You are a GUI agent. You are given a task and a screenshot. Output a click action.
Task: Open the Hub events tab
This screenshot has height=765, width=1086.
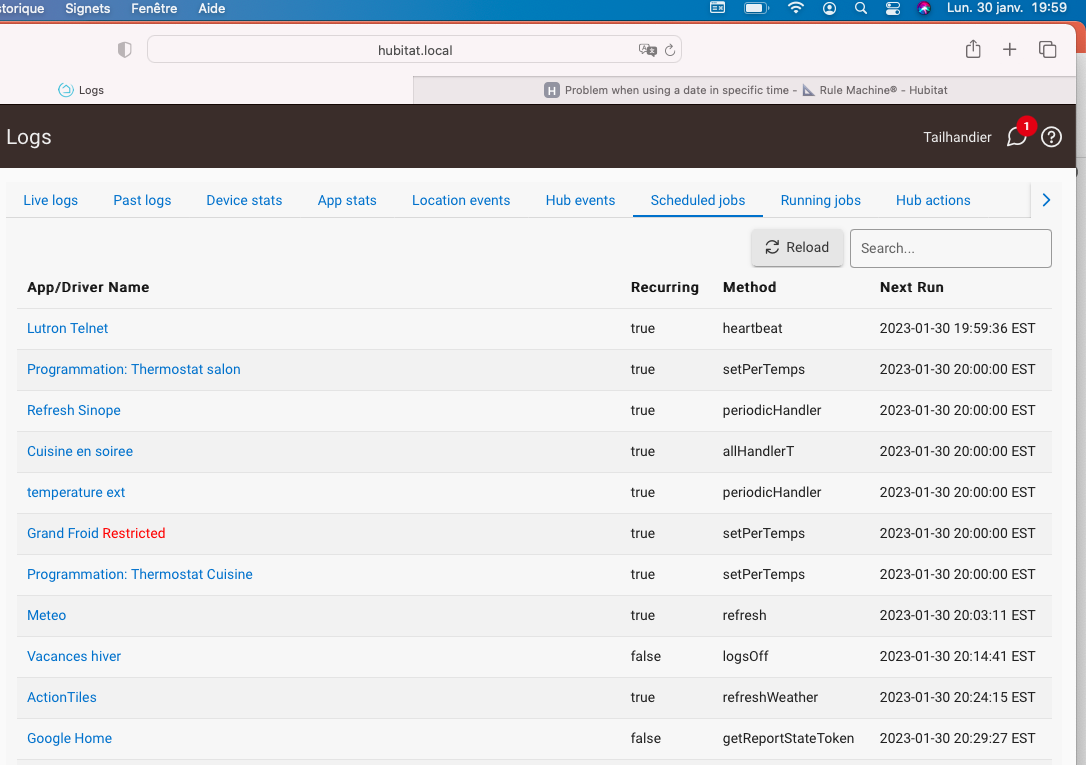coord(580,200)
